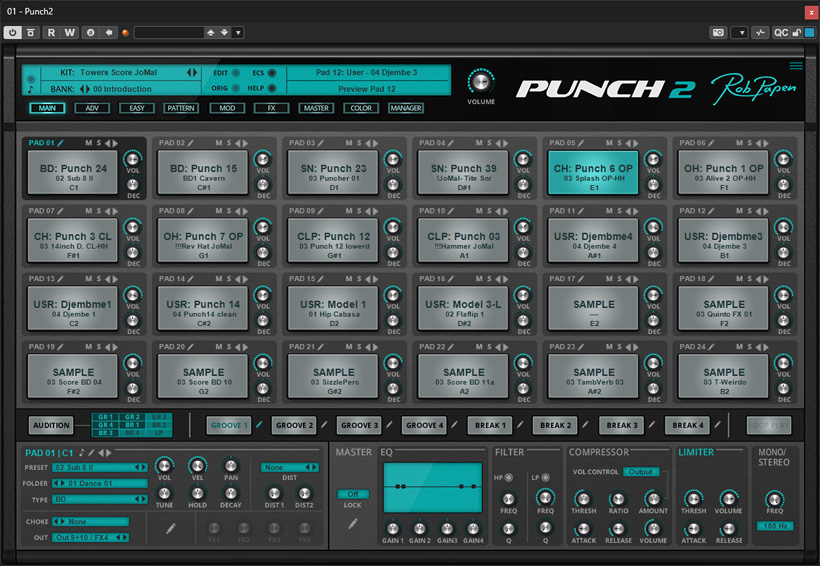Mute PAD 14 using the M button

tap(219, 279)
